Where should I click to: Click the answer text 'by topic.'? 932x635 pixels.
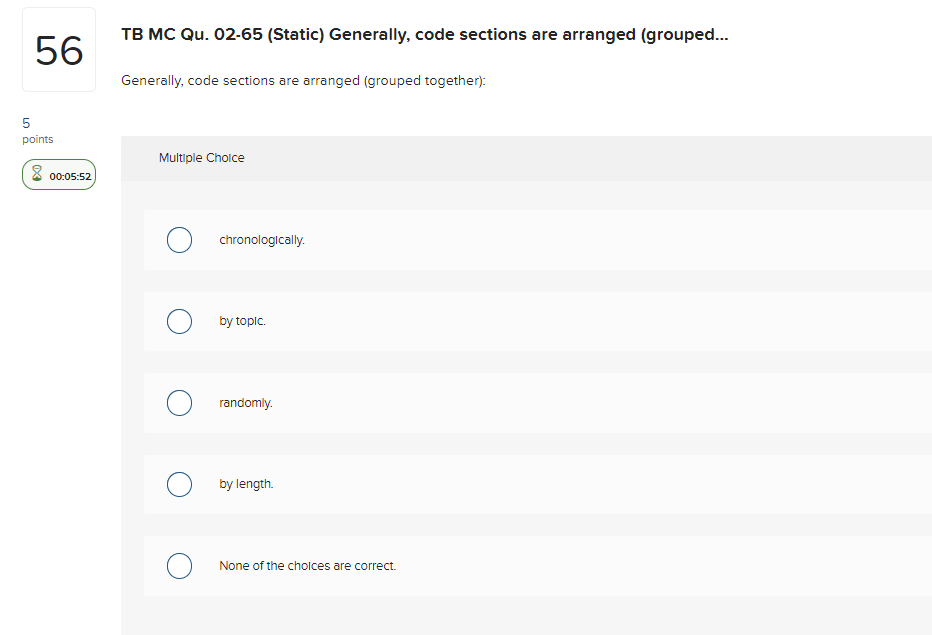tap(242, 321)
